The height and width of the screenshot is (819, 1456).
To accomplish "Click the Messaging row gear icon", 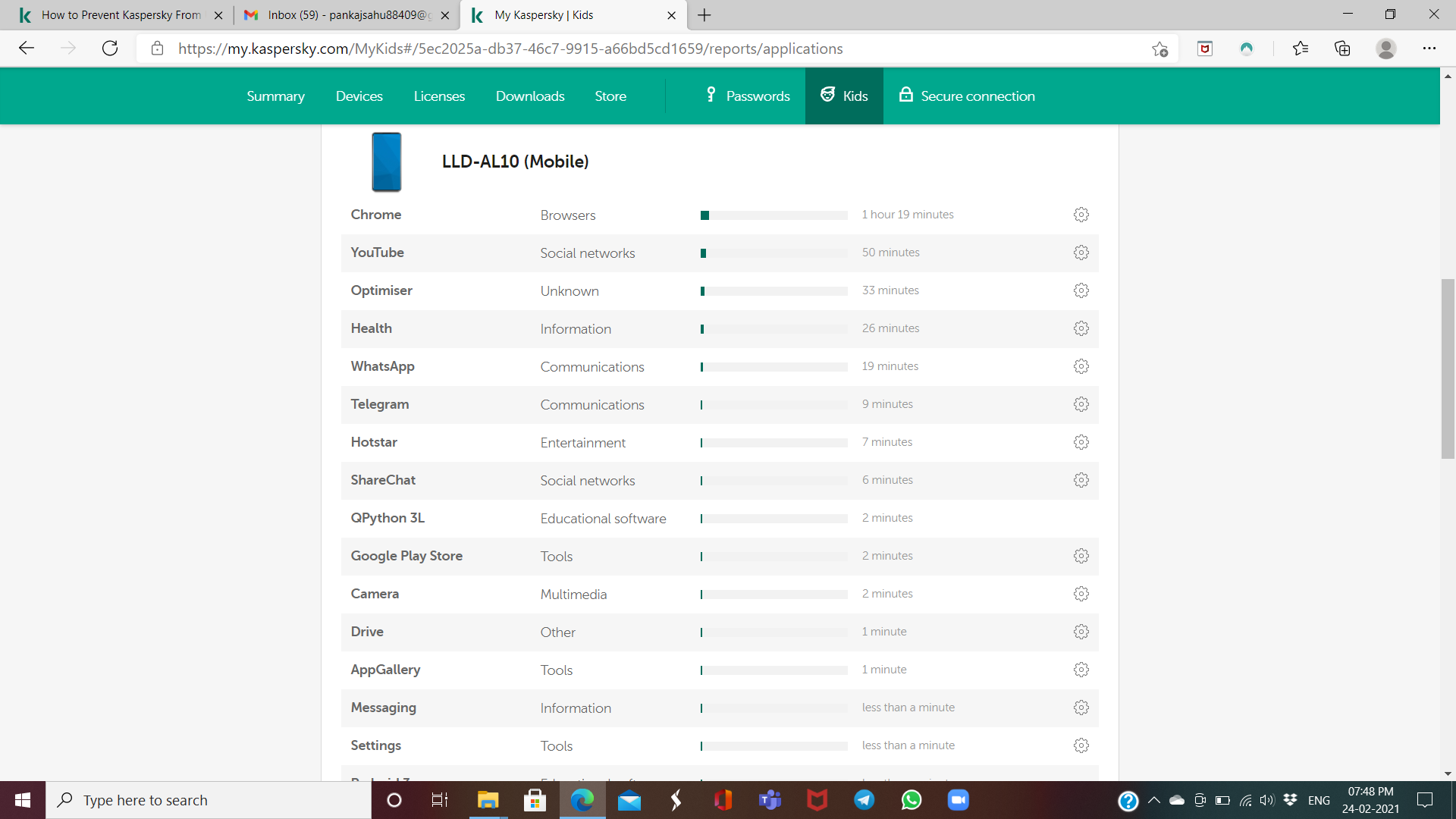I will tap(1081, 708).
